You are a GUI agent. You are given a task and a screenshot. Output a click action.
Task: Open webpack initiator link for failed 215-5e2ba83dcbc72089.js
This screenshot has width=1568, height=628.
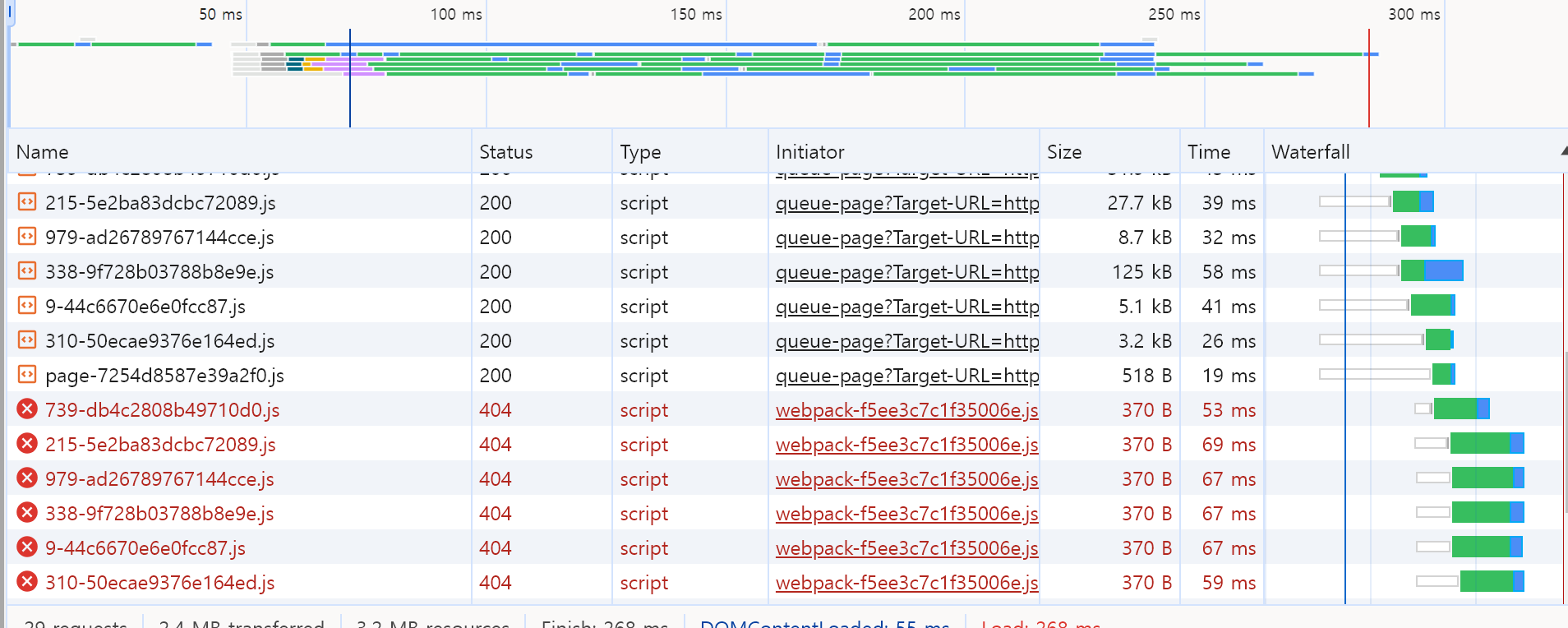(x=906, y=445)
